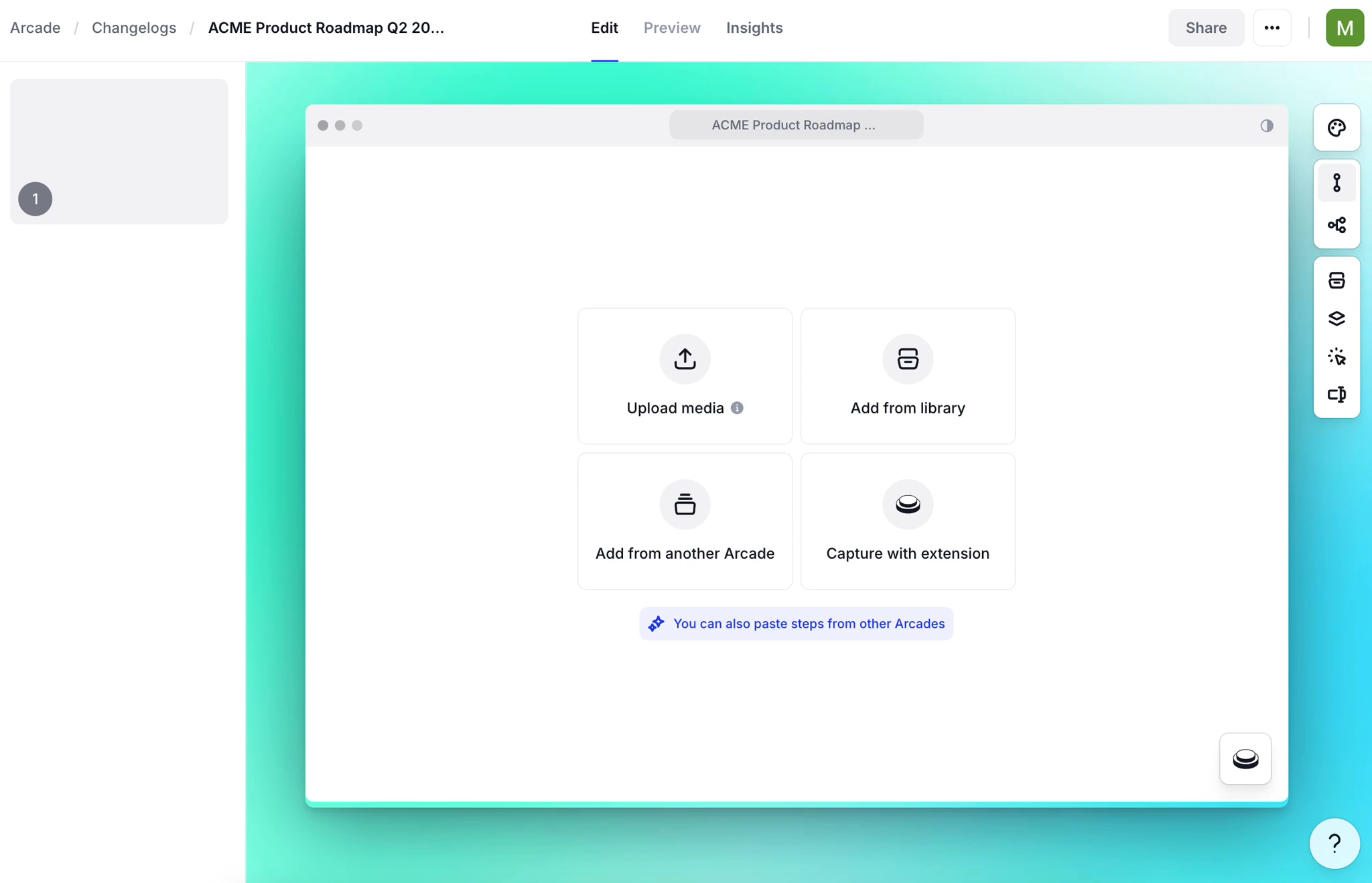Switch to the Edit tab
Screen dimensions: 1372x883
(604, 27)
